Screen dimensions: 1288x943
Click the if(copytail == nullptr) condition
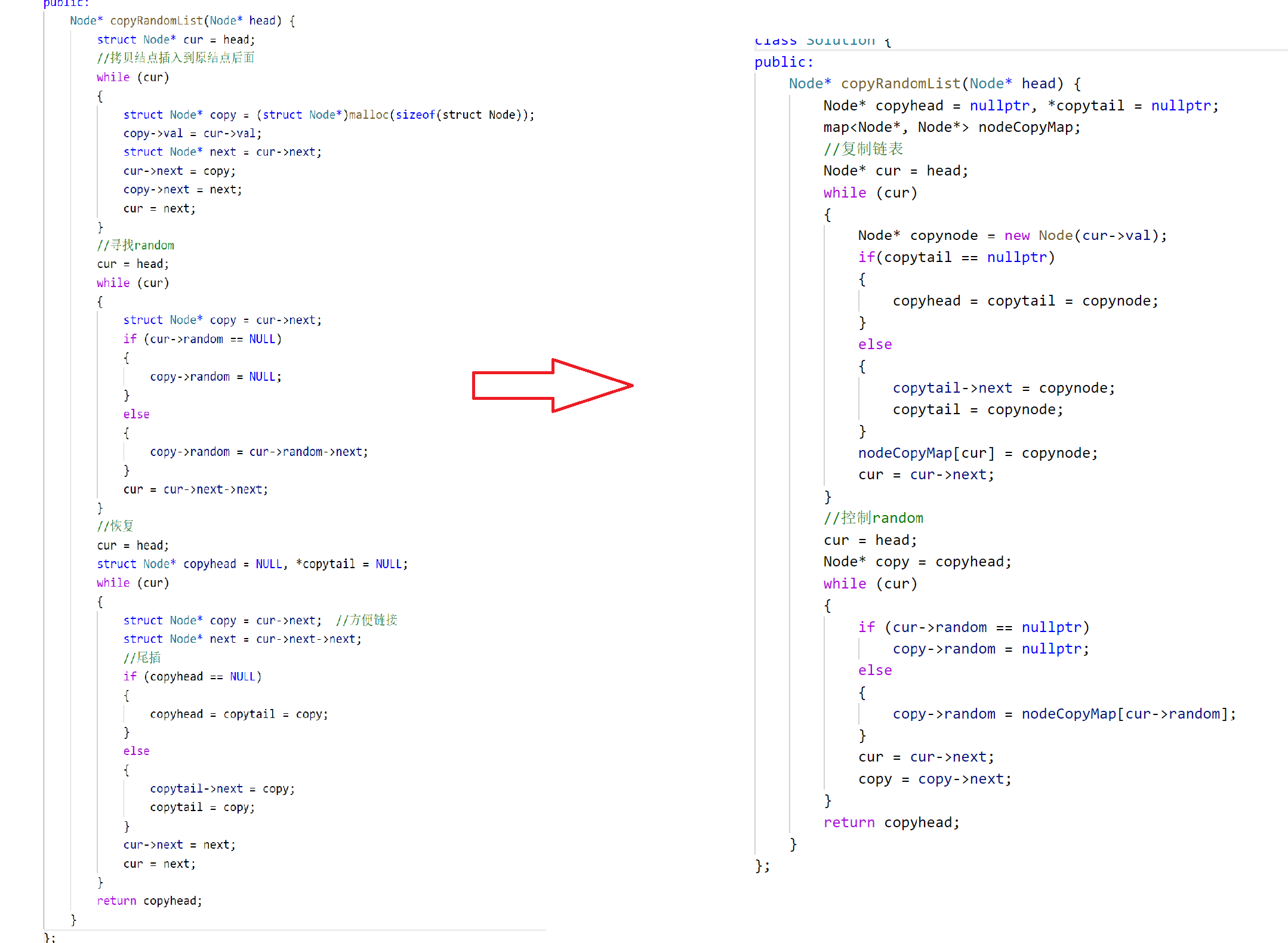(x=956, y=257)
